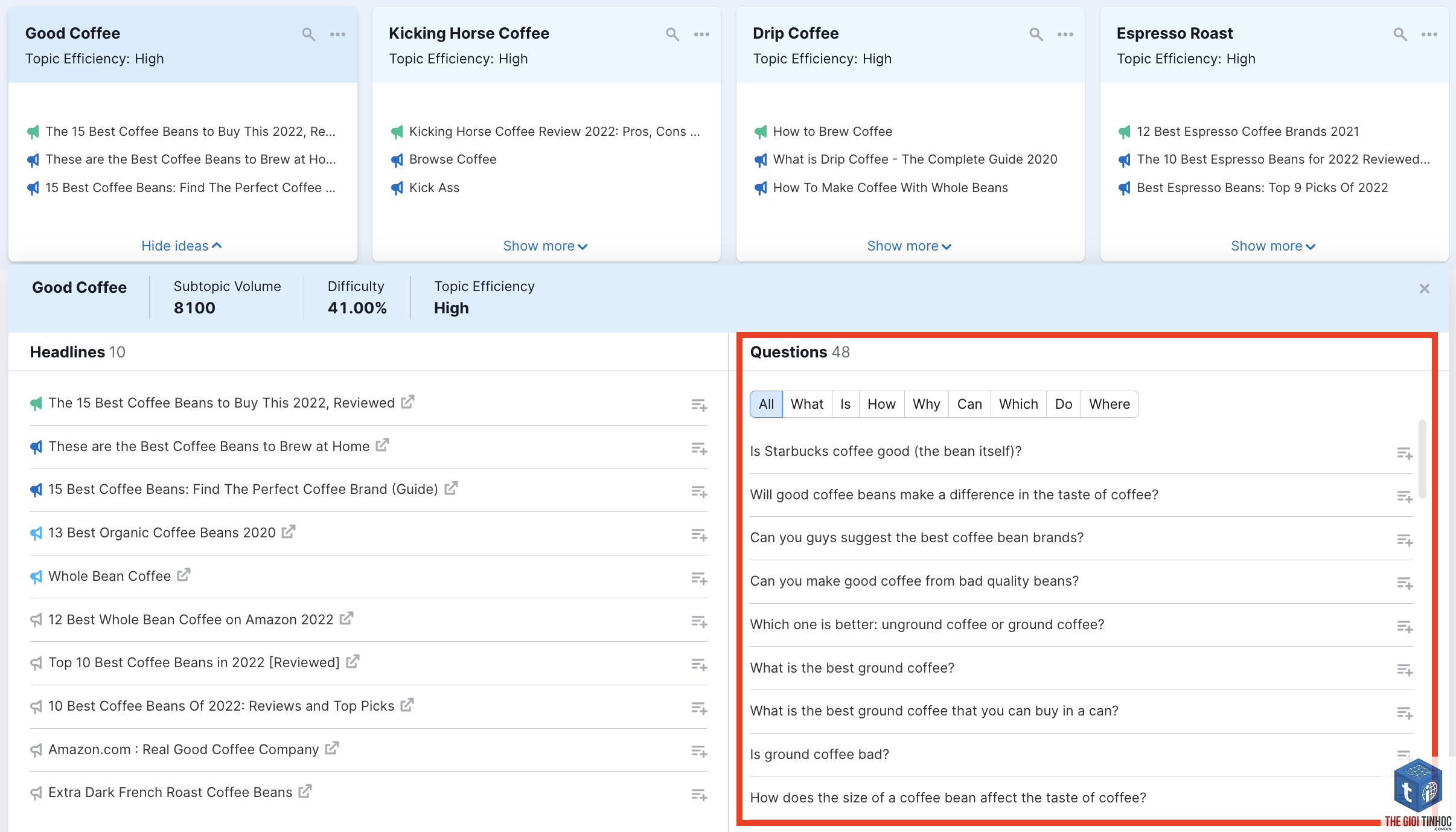Open external link for 'These are the Best Coffee Beans to Brew at Home'
The width and height of the screenshot is (1456, 832).
tap(383, 445)
